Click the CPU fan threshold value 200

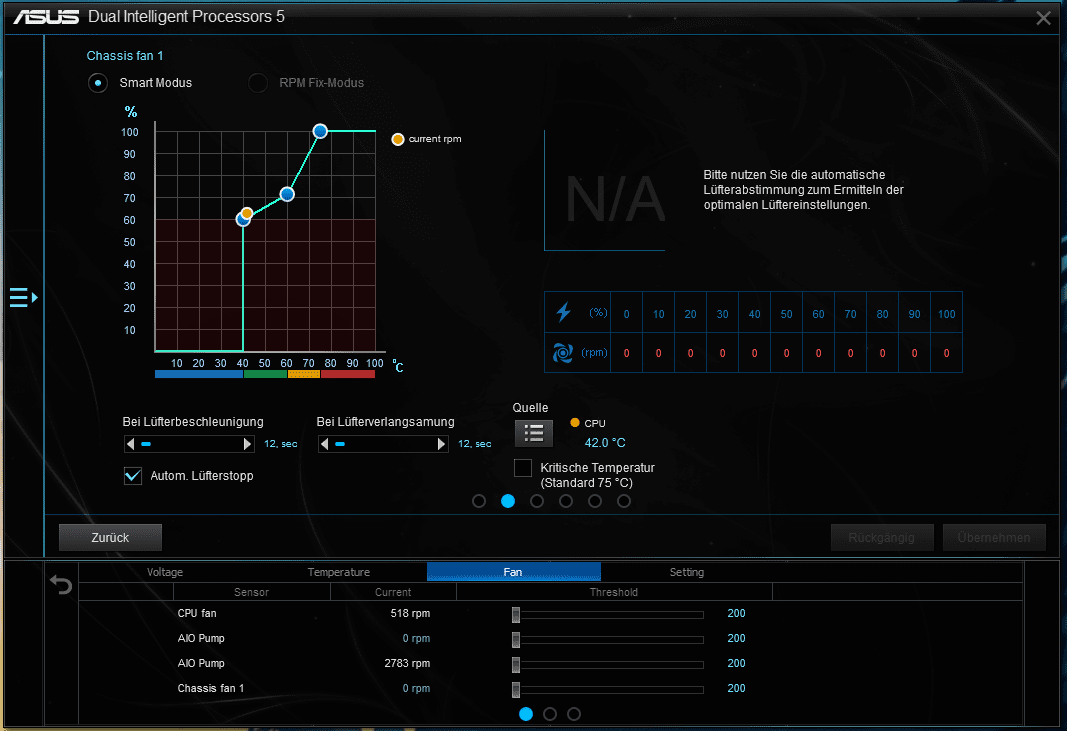pos(736,613)
